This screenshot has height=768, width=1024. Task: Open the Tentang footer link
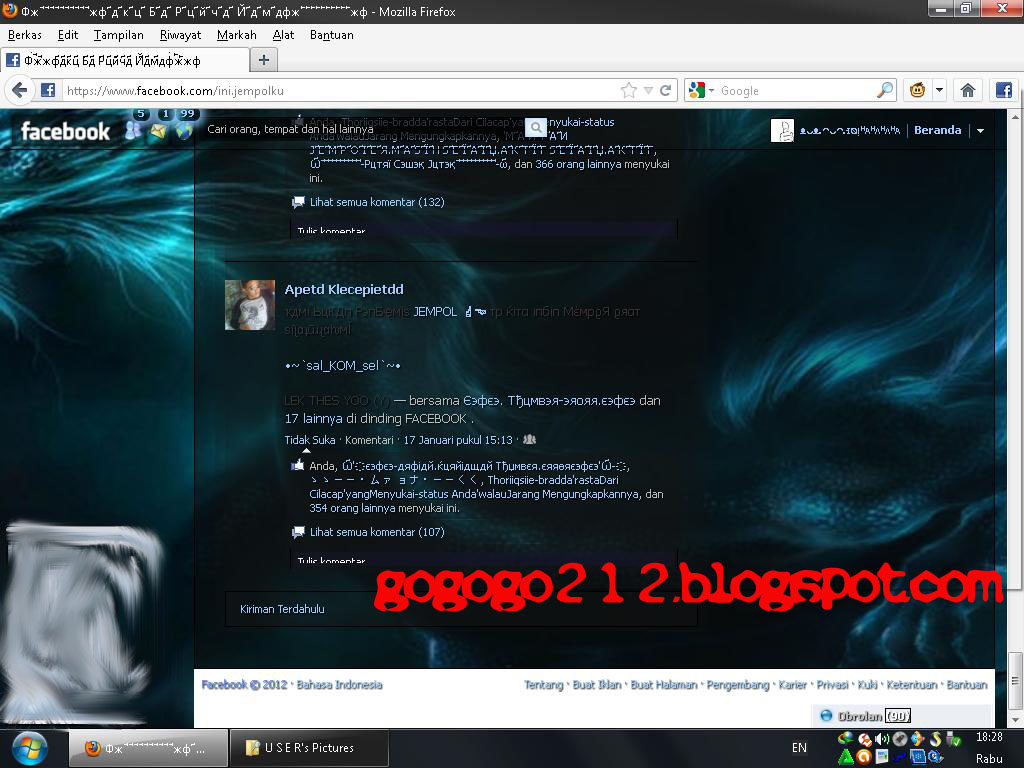[x=543, y=685]
